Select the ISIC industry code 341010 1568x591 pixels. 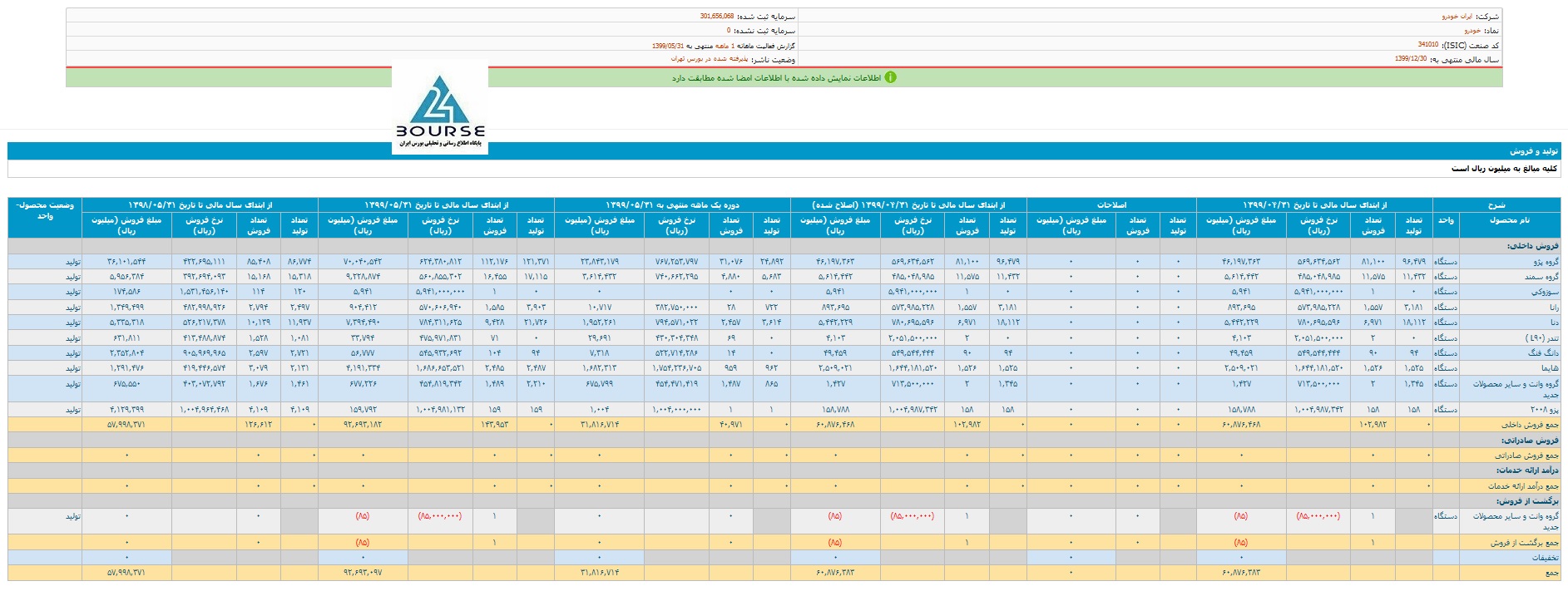[x=1427, y=45]
